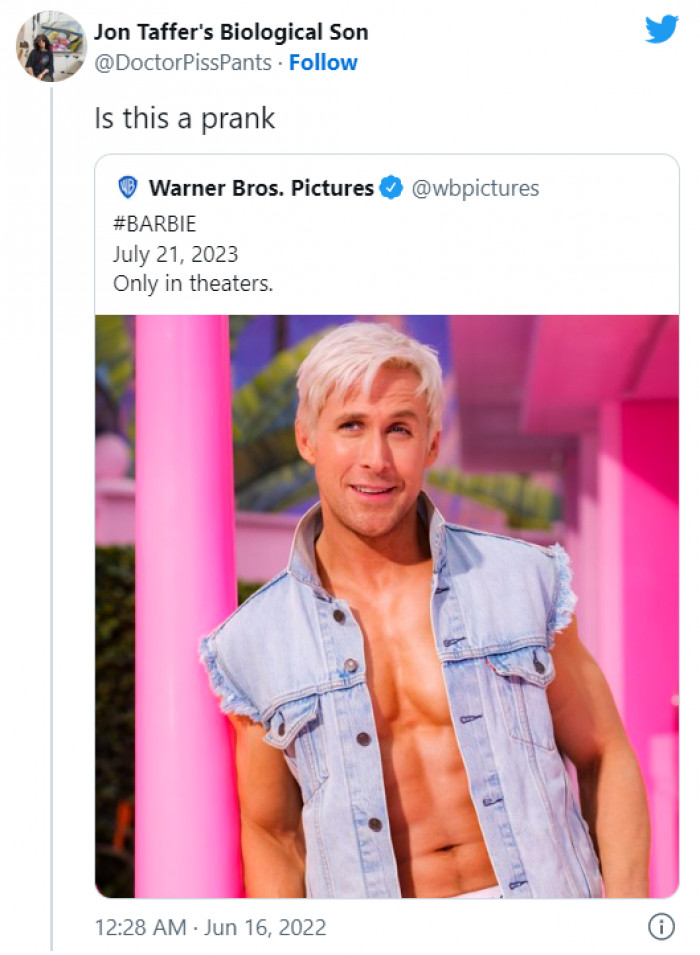Select the author name 'Jon Taffer's Biological Son'
Image resolution: width=700 pixels, height=955 pixels.
click(232, 31)
